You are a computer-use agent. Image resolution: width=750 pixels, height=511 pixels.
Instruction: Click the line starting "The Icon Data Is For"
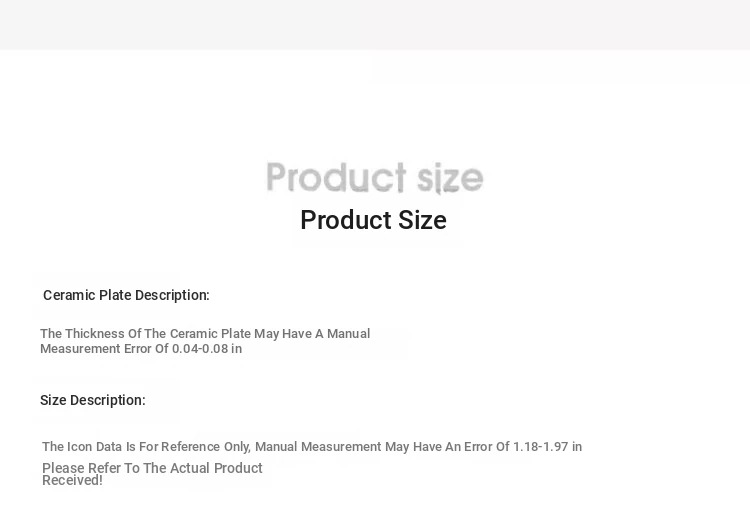[312, 447]
